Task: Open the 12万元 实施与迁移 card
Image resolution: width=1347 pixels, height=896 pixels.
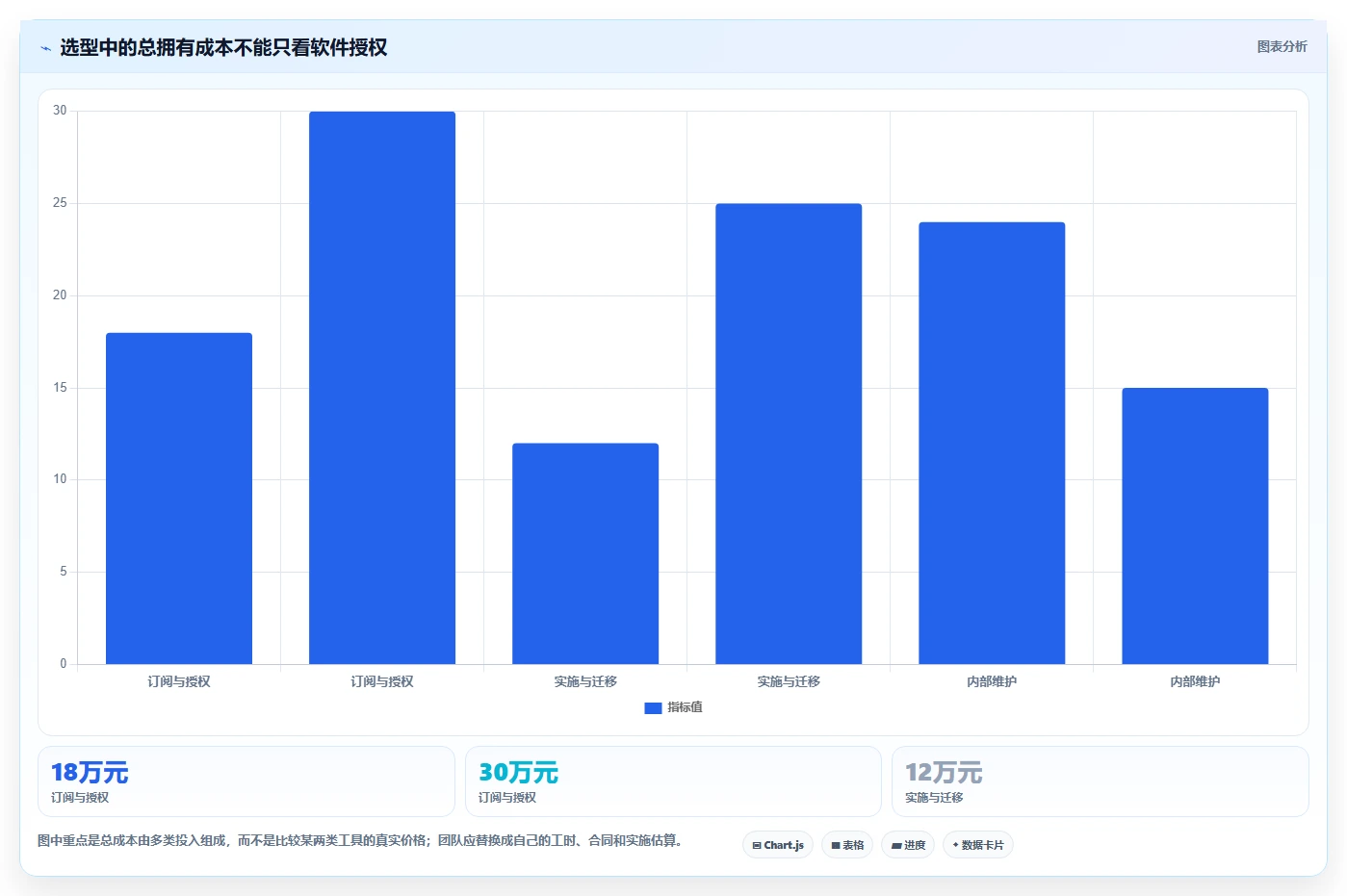Action: pyautogui.click(x=1101, y=781)
